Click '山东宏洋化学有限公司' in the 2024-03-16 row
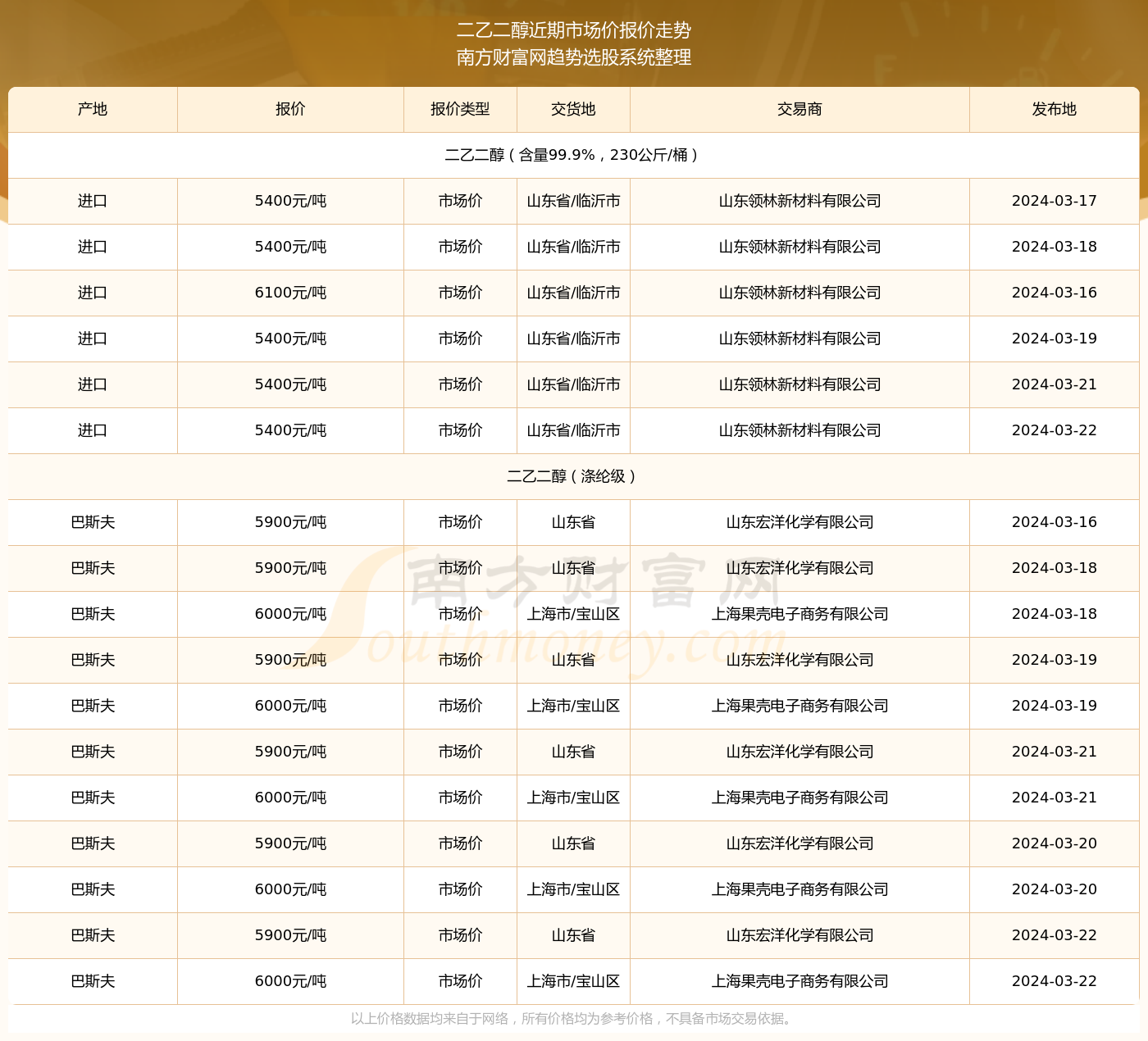Viewport: 1148px width, 1041px height. pyautogui.click(x=799, y=522)
